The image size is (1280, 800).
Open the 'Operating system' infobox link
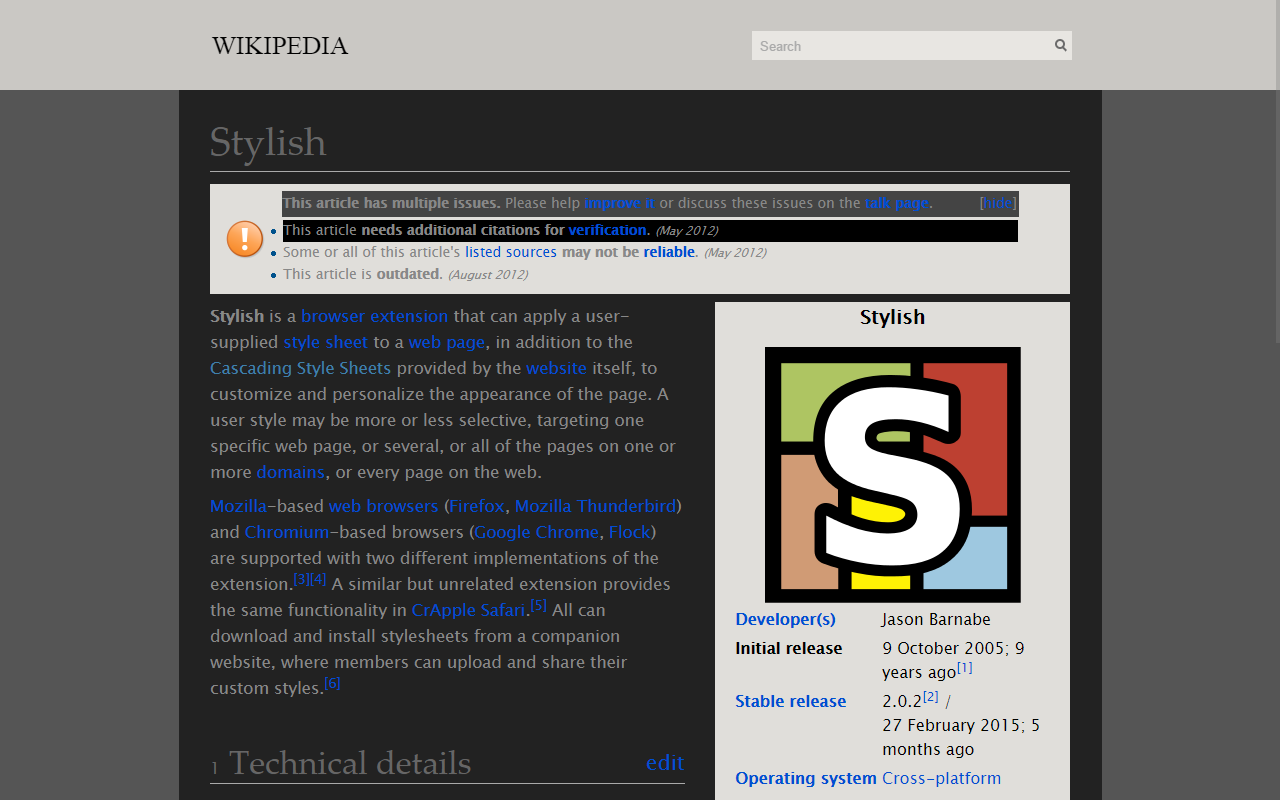(806, 778)
